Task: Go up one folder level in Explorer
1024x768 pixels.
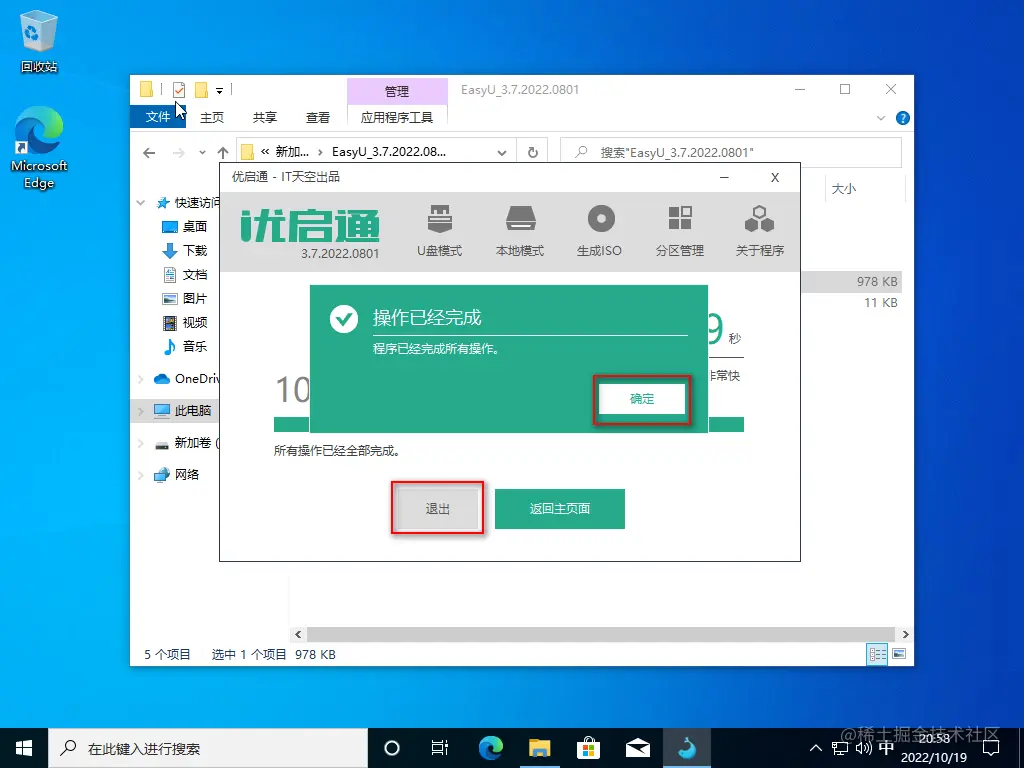Action: [223, 153]
